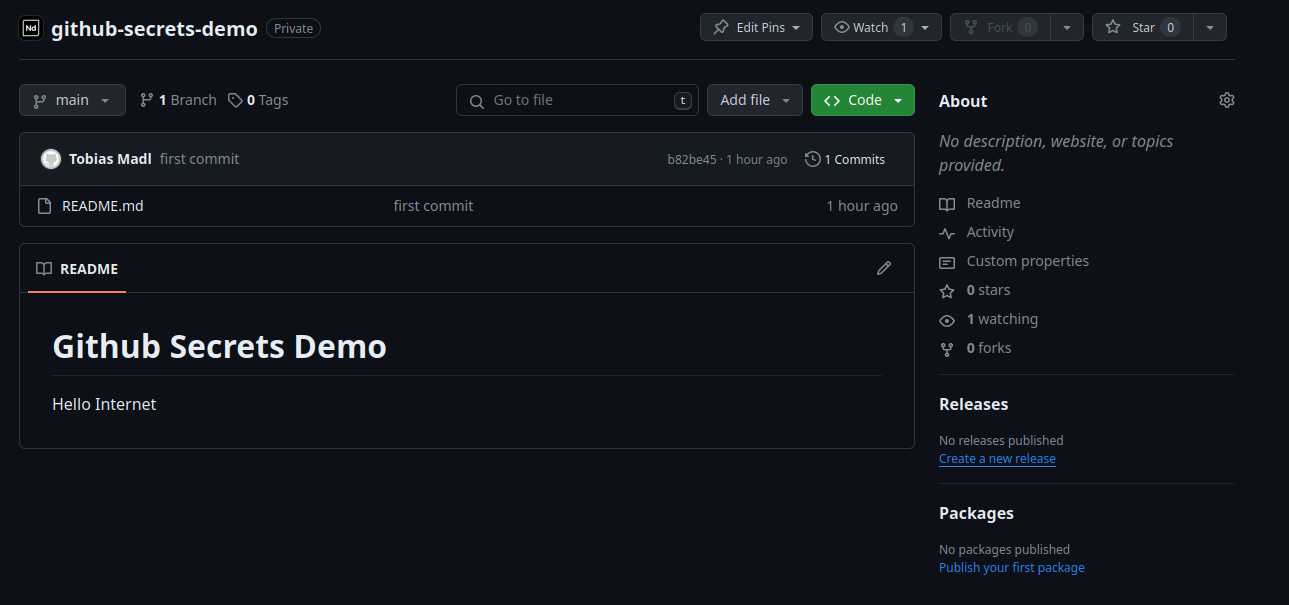Click the eye icon beside 1 watching
Image resolution: width=1289 pixels, height=605 pixels.
(946, 319)
